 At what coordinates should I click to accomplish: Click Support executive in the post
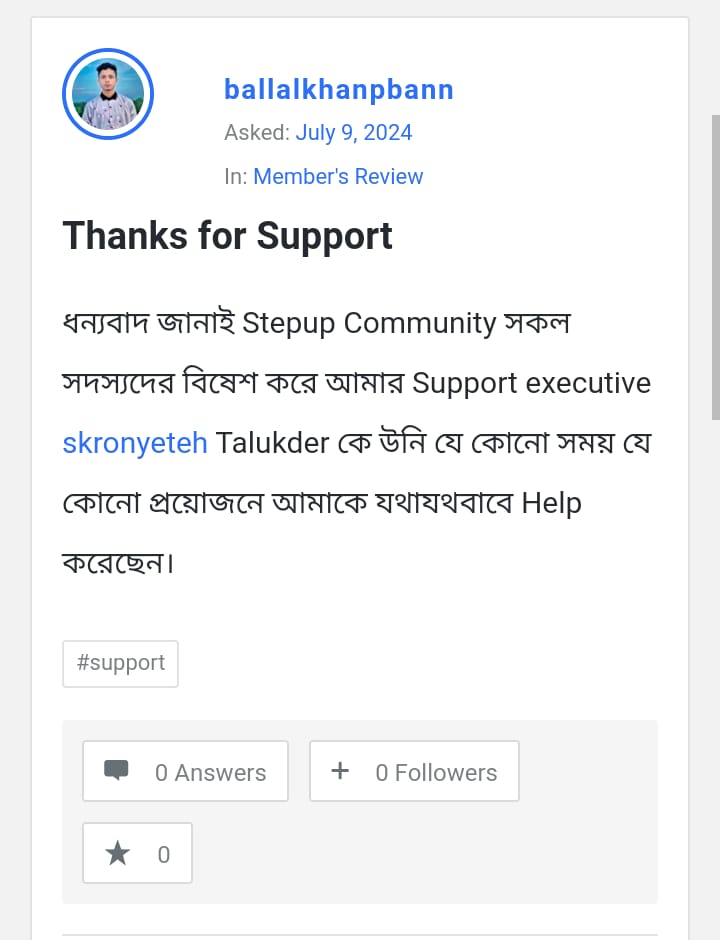pyautogui.click(x=531, y=383)
